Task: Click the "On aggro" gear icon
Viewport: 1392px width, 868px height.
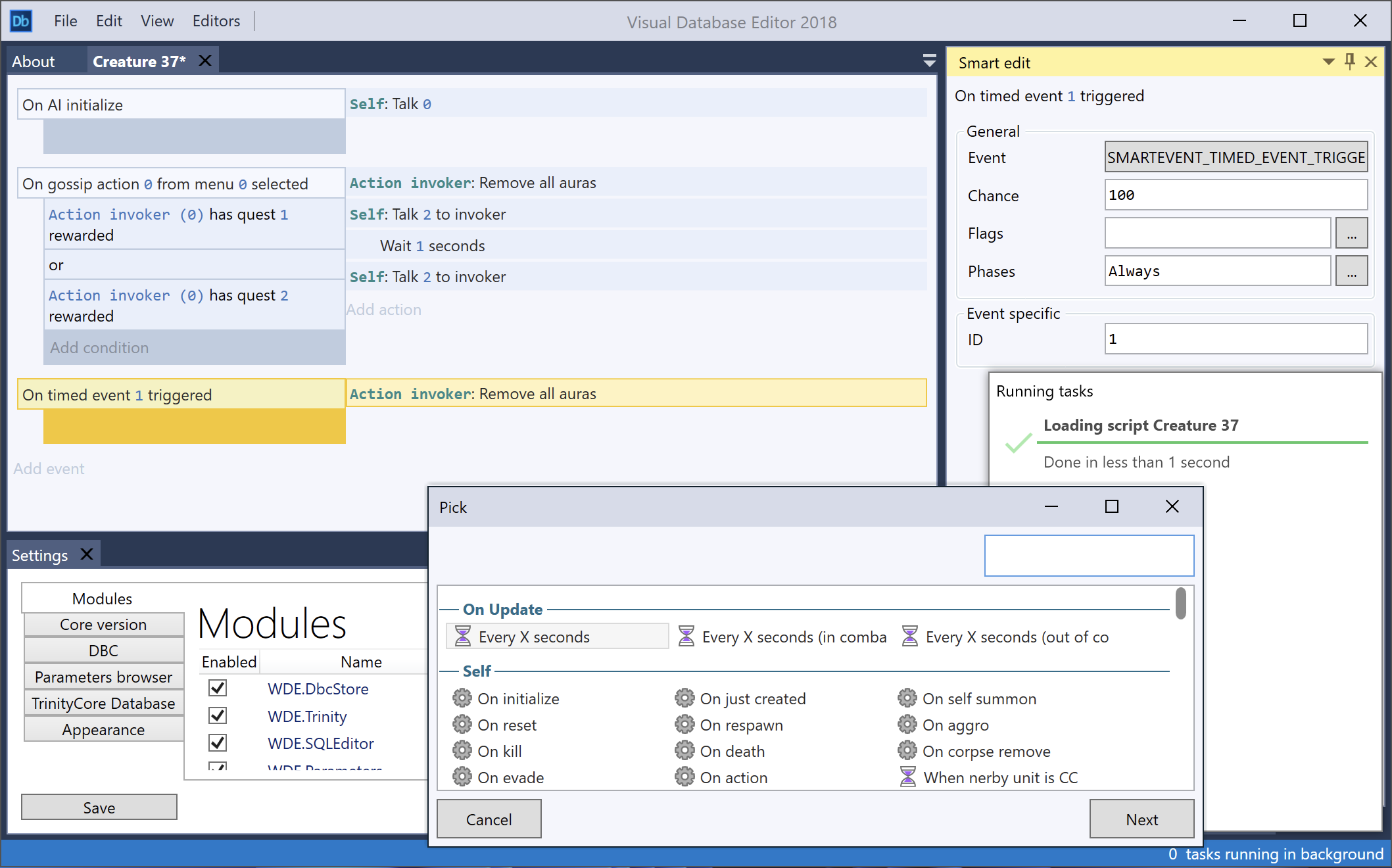Action: [908, 725]
